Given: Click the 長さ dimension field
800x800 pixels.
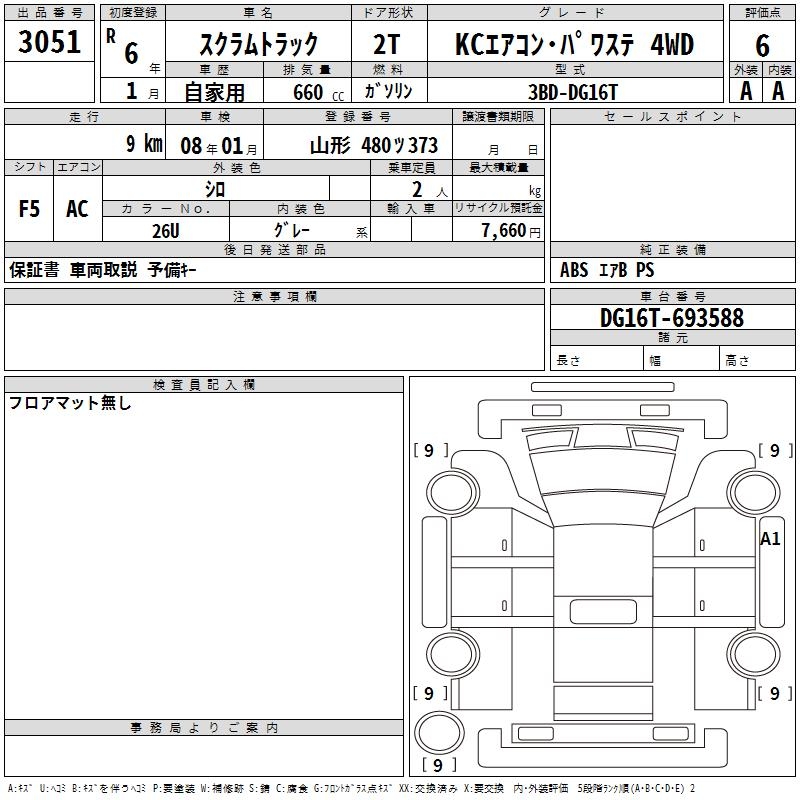Looking at the screenshot, I should (597, 358).
